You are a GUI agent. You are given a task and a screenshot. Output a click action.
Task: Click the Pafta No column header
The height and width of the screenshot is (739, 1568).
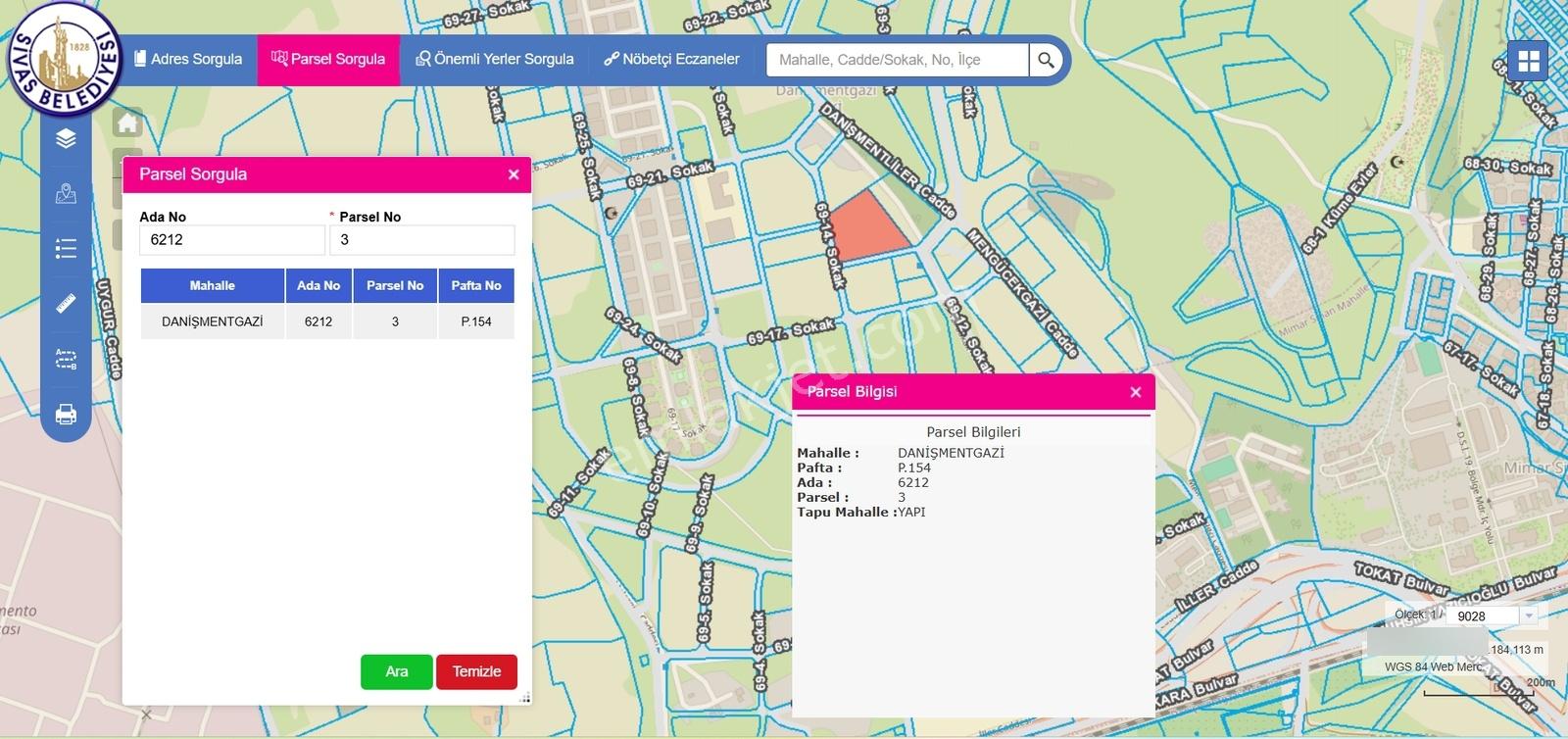pos(476,285)
